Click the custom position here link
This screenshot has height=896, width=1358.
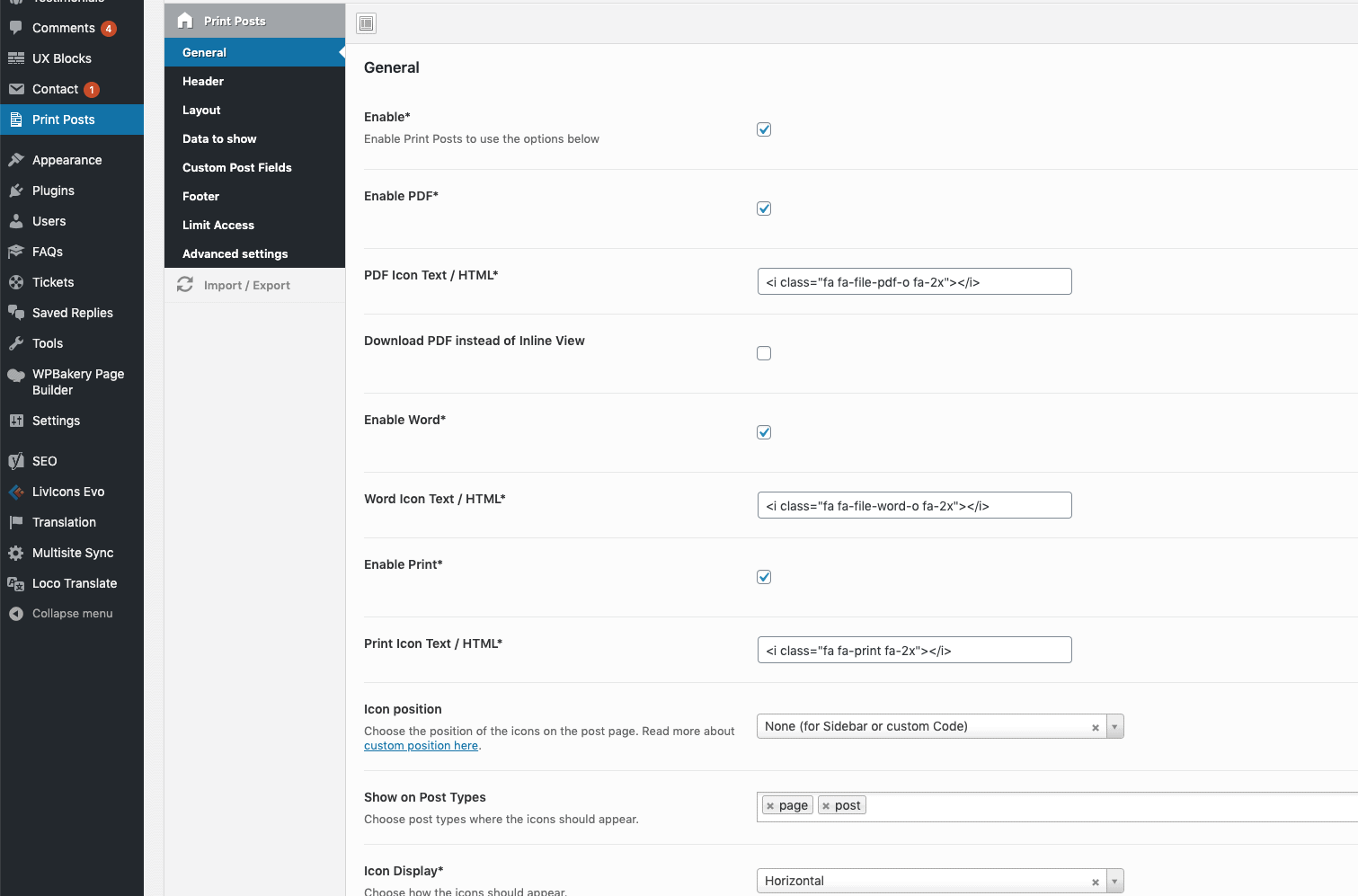click(421, 745)
